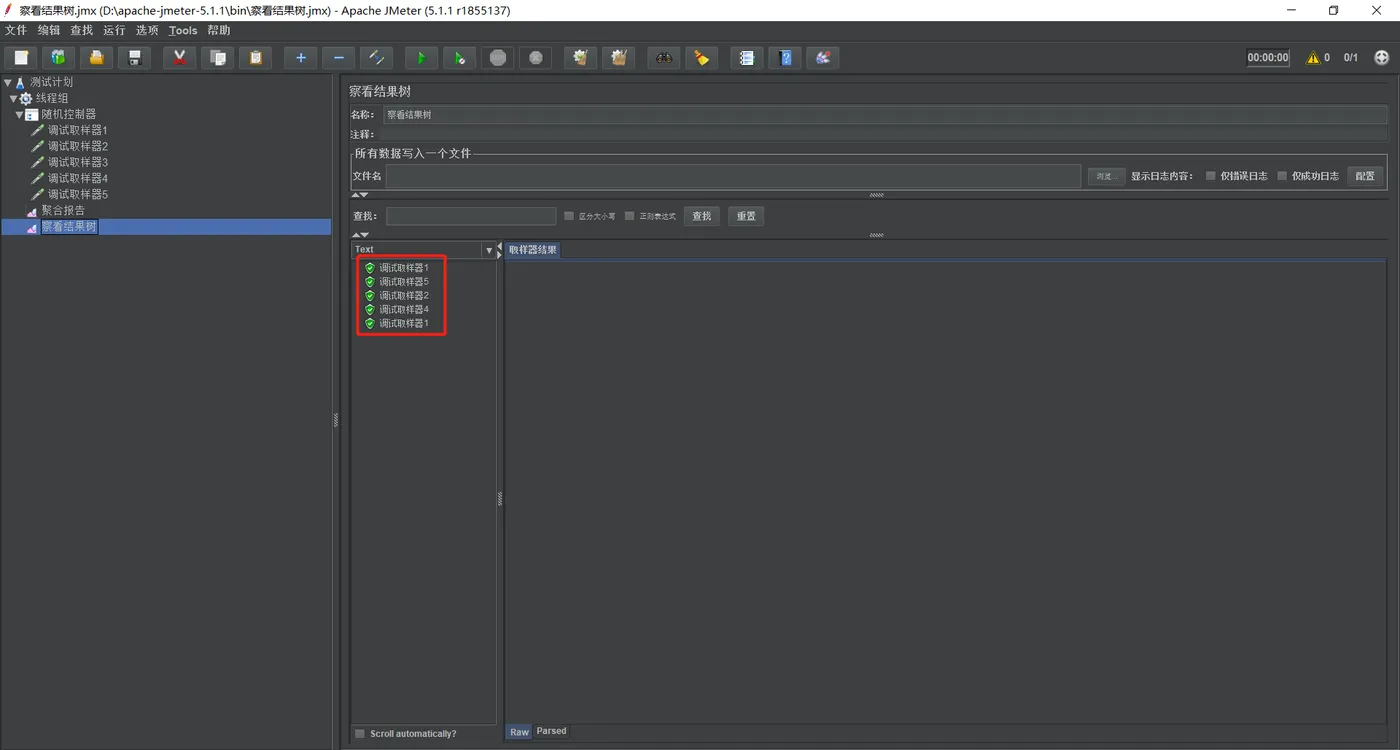The width and height of the screenshot is (1400, 750).
Task: Click the Paste clipboard icon
Action: (255, 58)
